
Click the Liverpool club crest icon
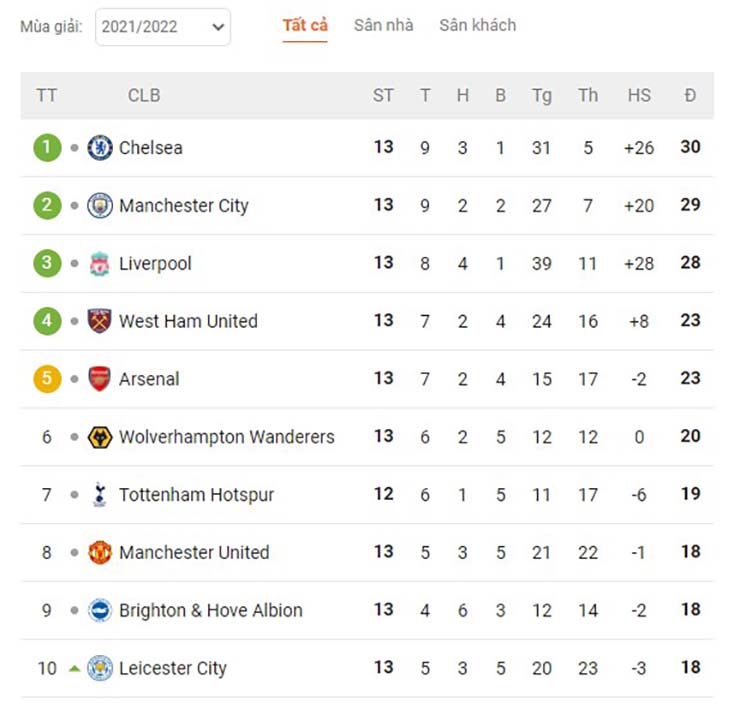click(x=100, y=264)
